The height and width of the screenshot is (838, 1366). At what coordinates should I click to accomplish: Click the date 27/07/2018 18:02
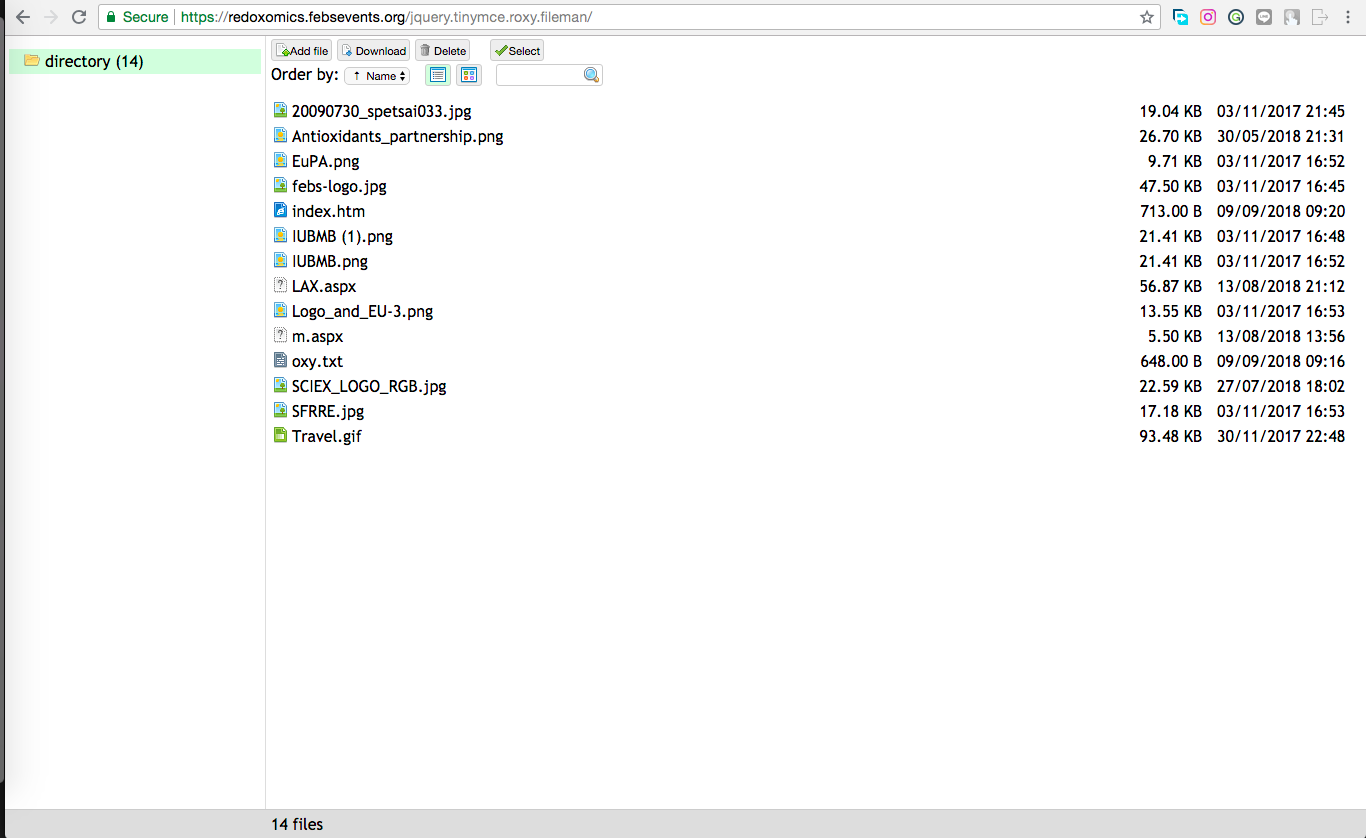1281,386
